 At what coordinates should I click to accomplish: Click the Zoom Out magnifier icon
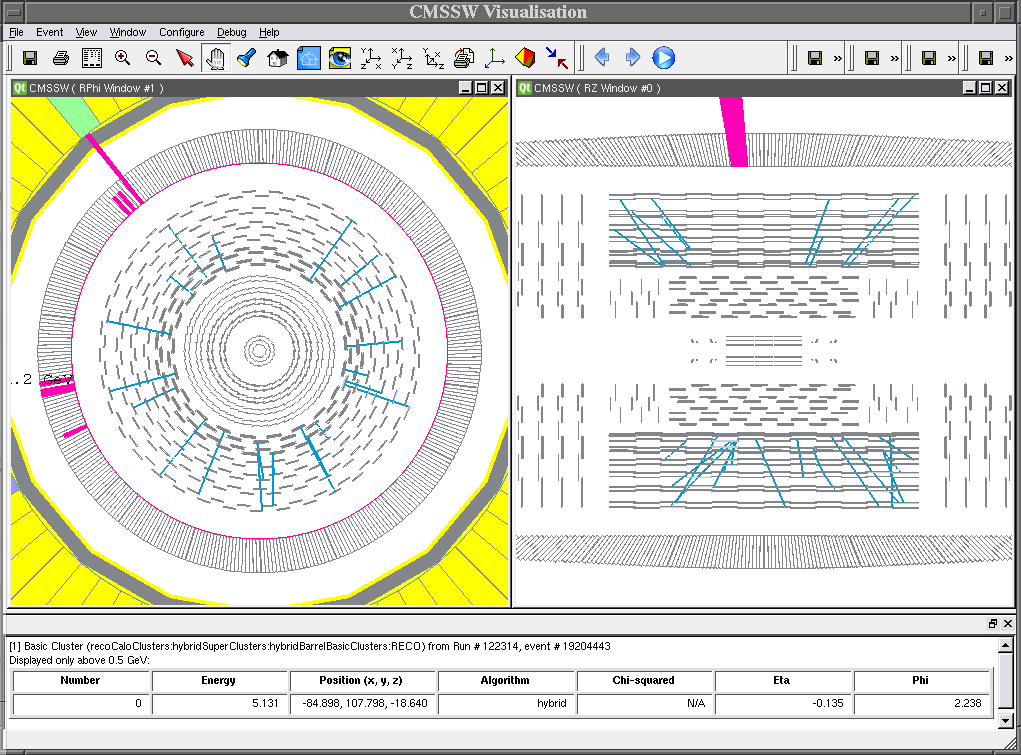[x=154, y=58]
